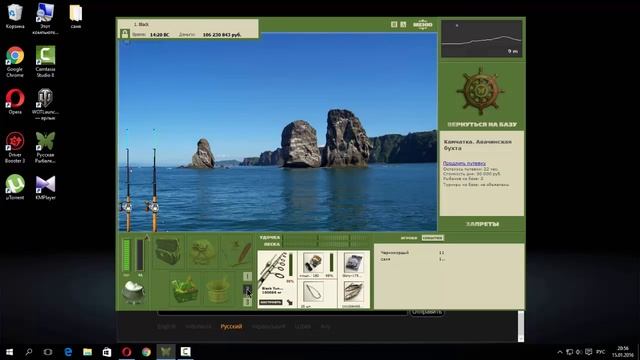The width and height of the screenshot is (640, 360).
Task: Click the fishing reel thumbnail
Action: (313, 262)
